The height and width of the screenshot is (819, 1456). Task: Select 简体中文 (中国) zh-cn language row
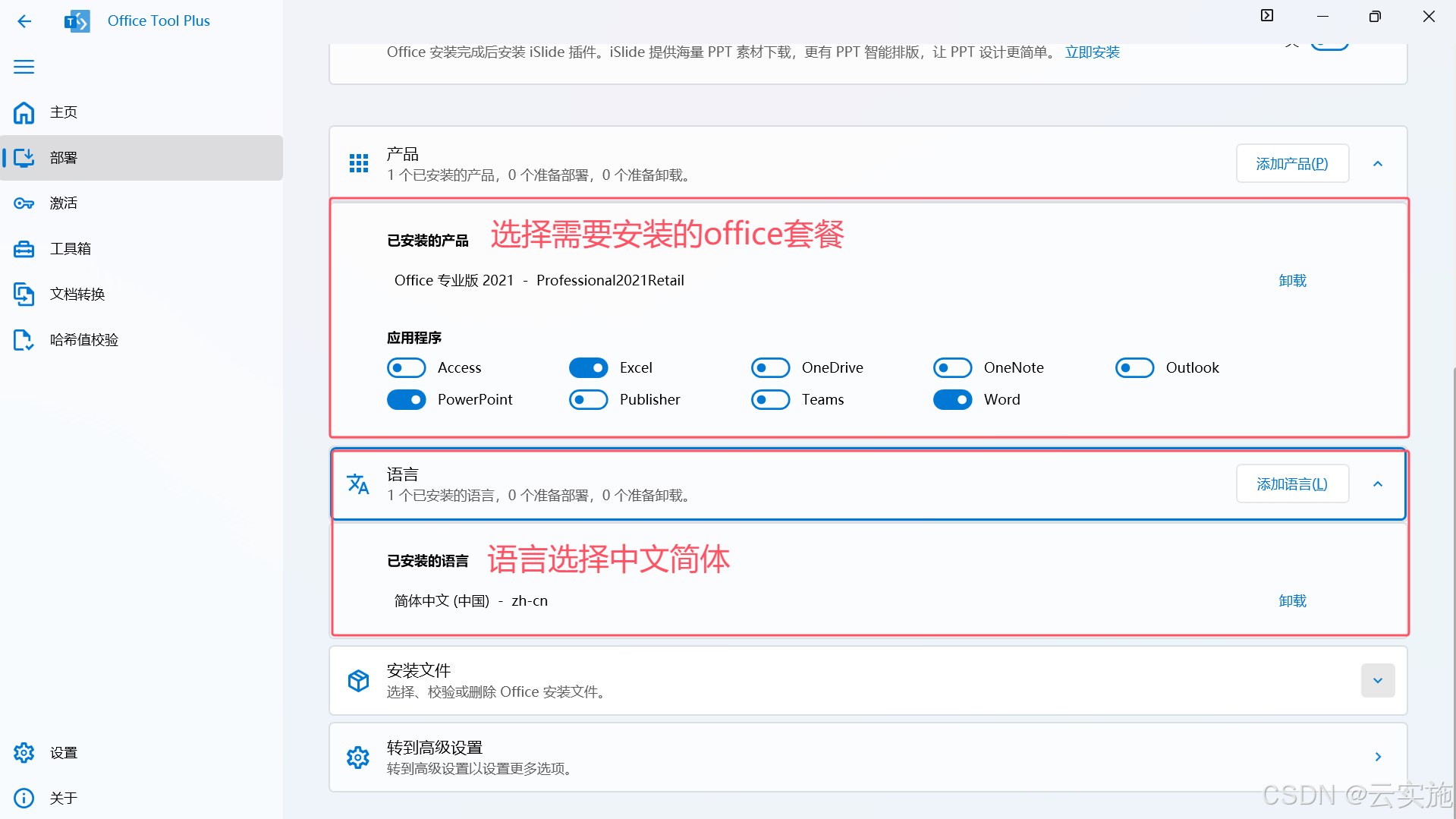point(470,601)
